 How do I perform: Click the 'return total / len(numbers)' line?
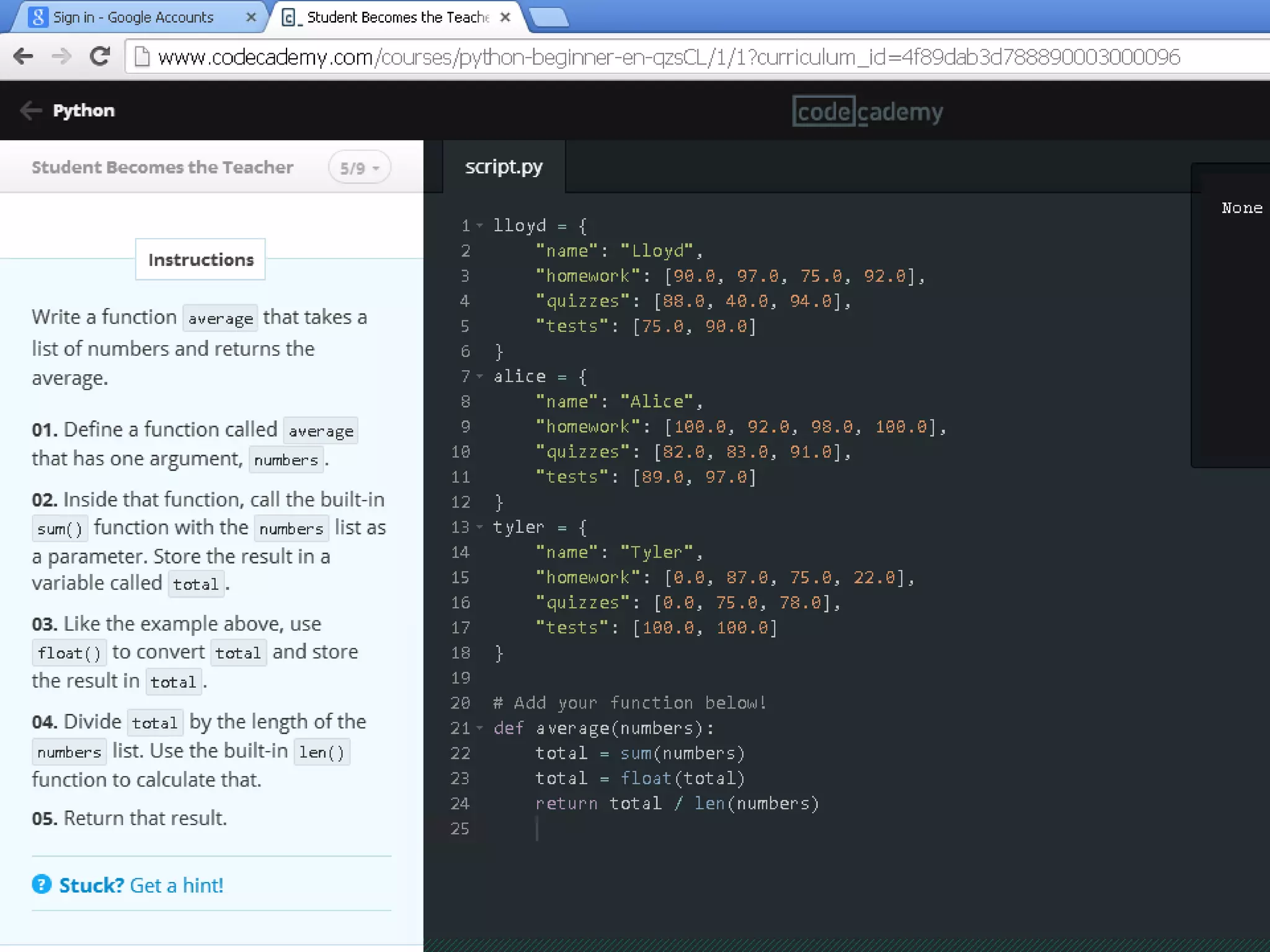[x=677, y=803]
